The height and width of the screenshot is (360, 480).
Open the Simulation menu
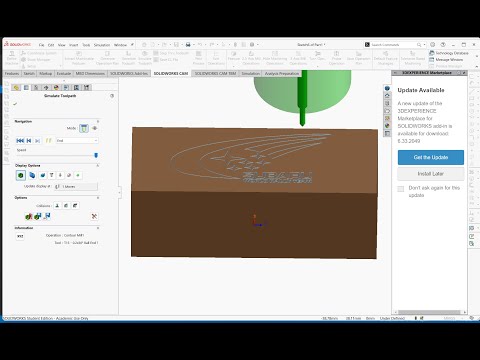tap(102, 45)
